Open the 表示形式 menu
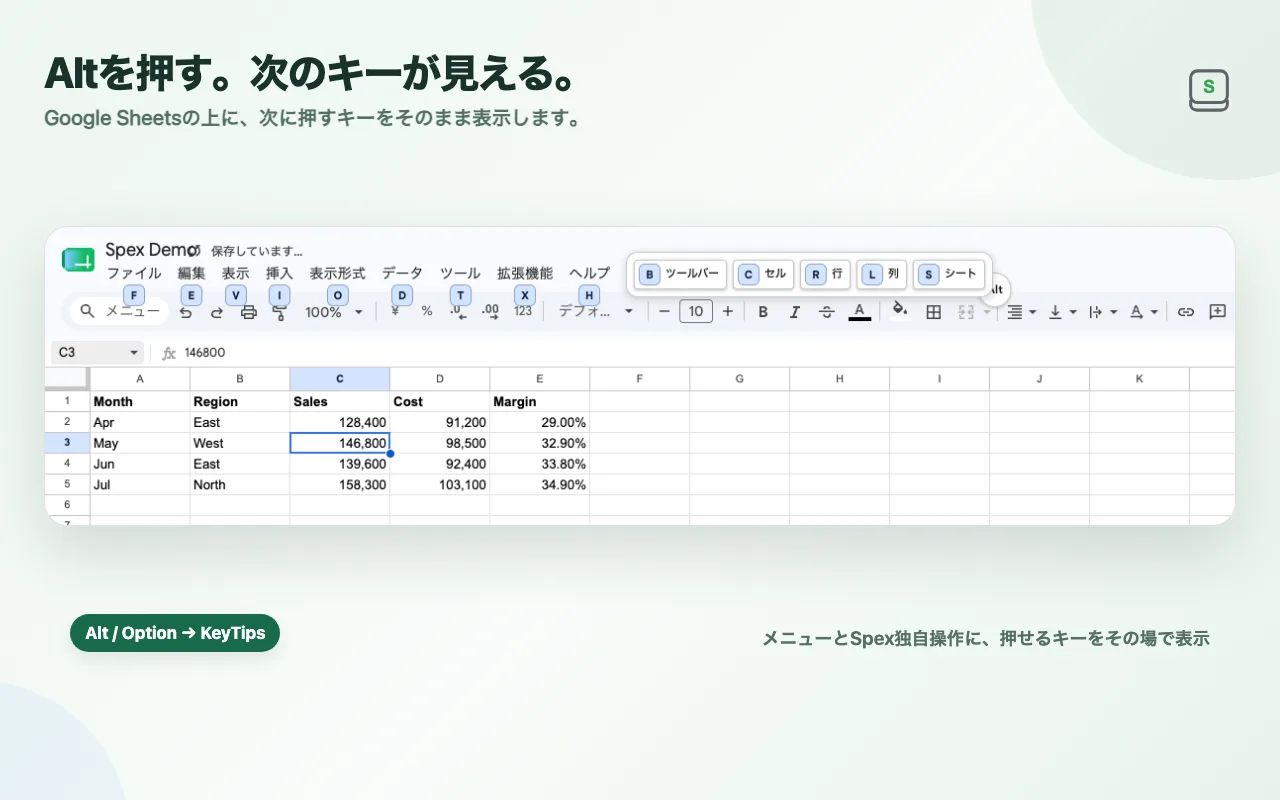 [x=337, y=273]
